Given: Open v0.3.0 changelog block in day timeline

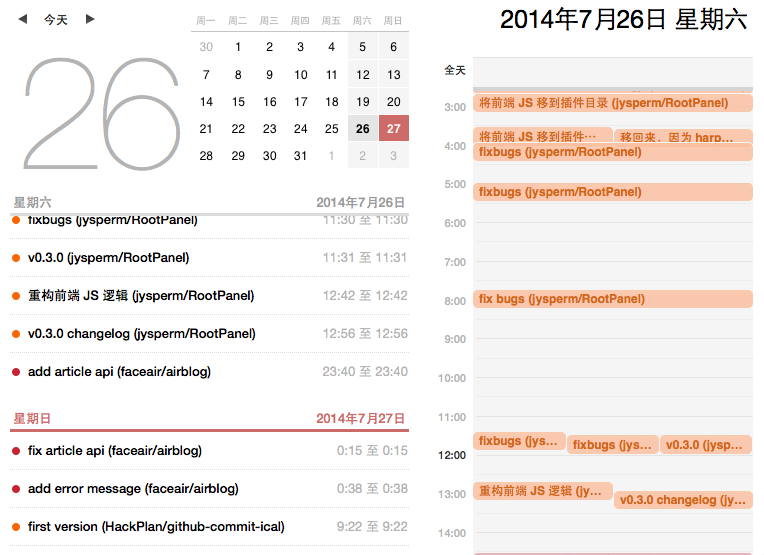Looking at the screenshot, I should [683, 500].
